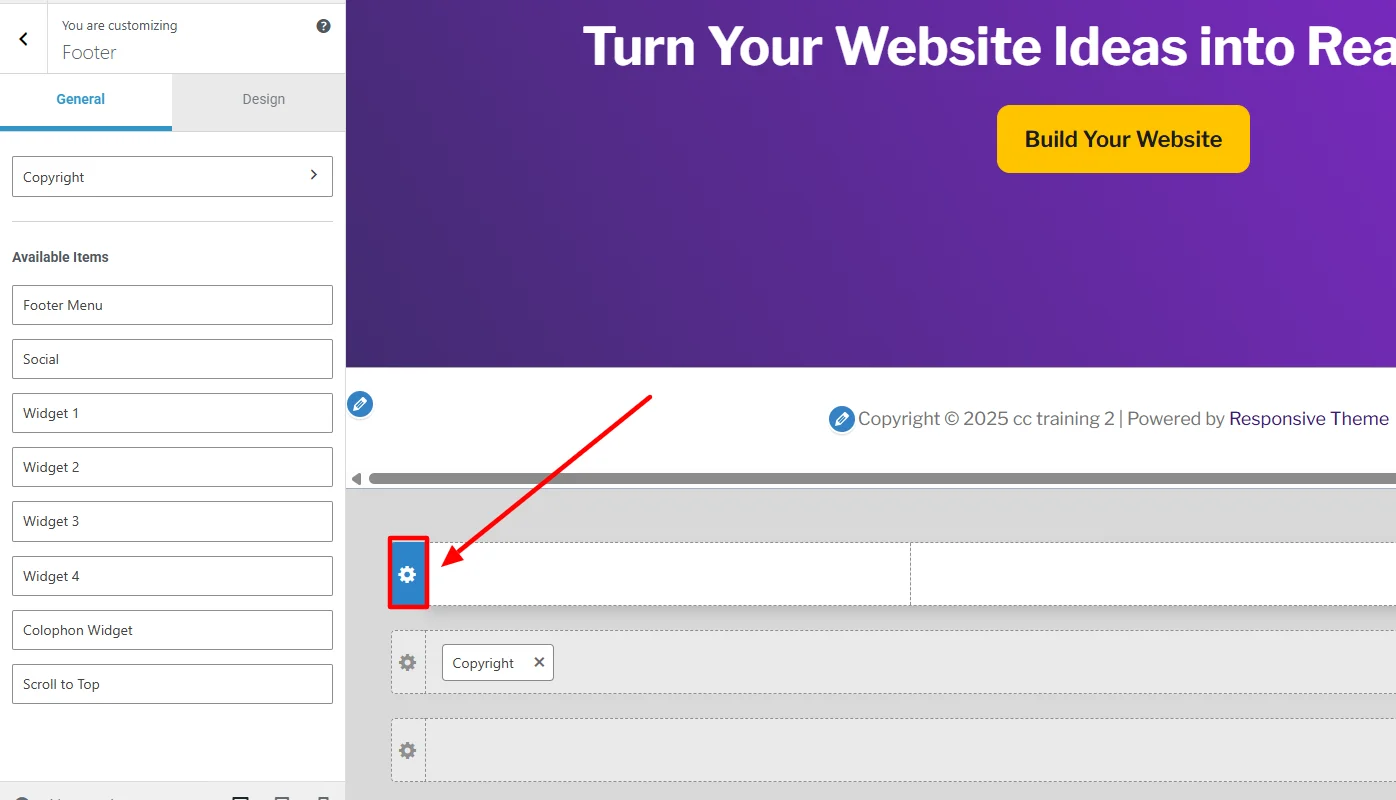
Task: Add Colophon Widget to the footer
Action: point(172,630)
